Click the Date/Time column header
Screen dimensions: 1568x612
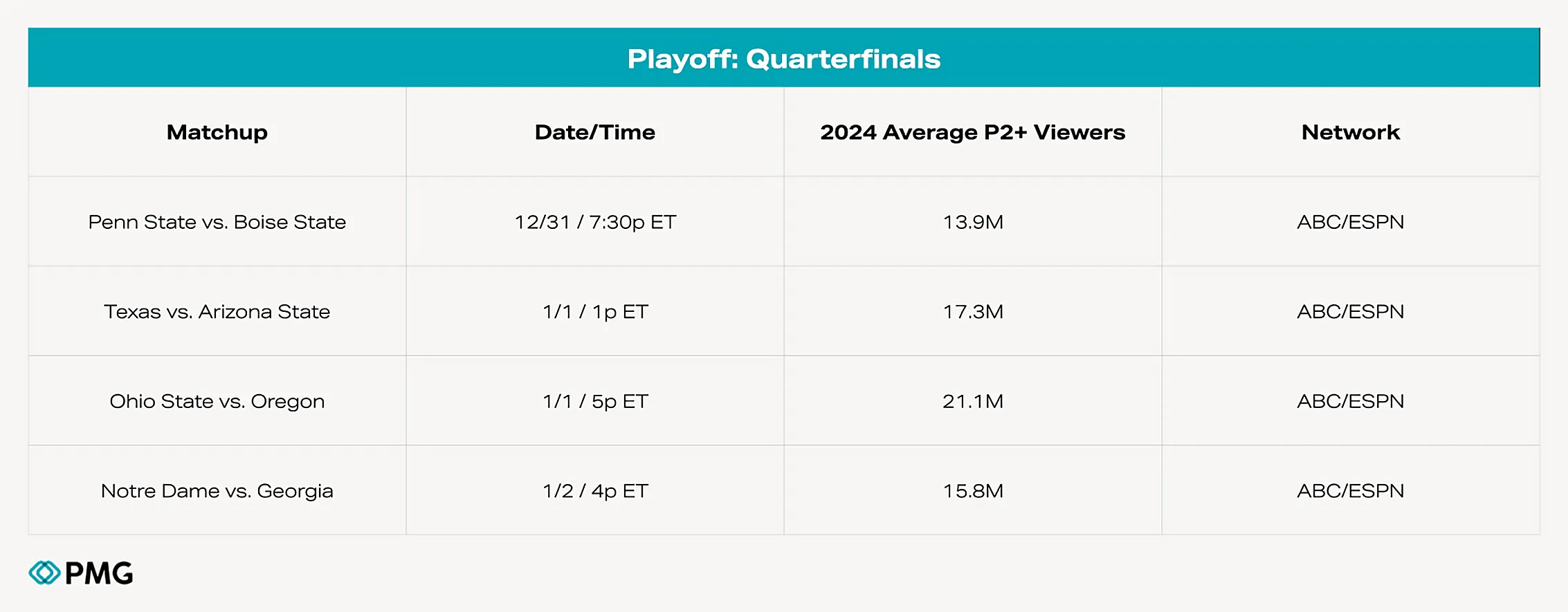tap(594, 132)
